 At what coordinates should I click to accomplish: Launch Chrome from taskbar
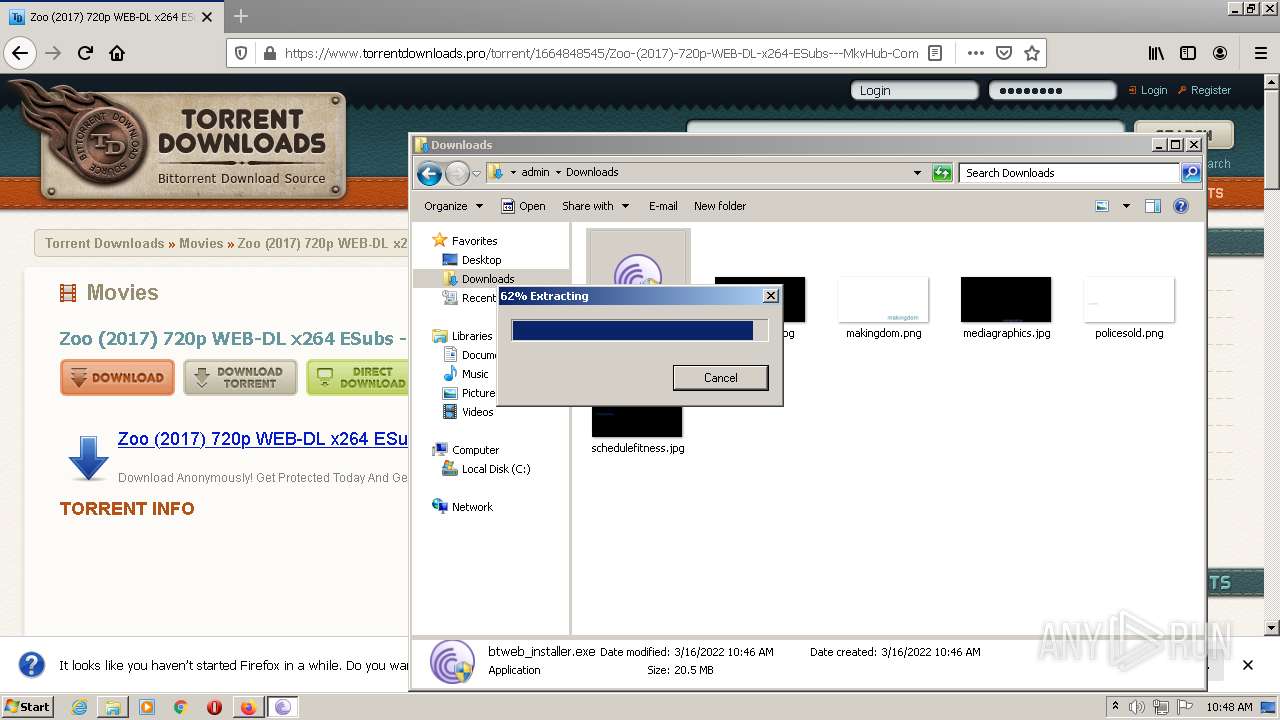[x=180, y=707]
